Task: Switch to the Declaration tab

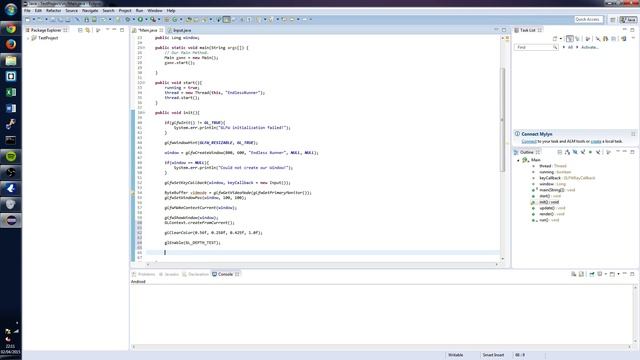Action: click(195, 274)
